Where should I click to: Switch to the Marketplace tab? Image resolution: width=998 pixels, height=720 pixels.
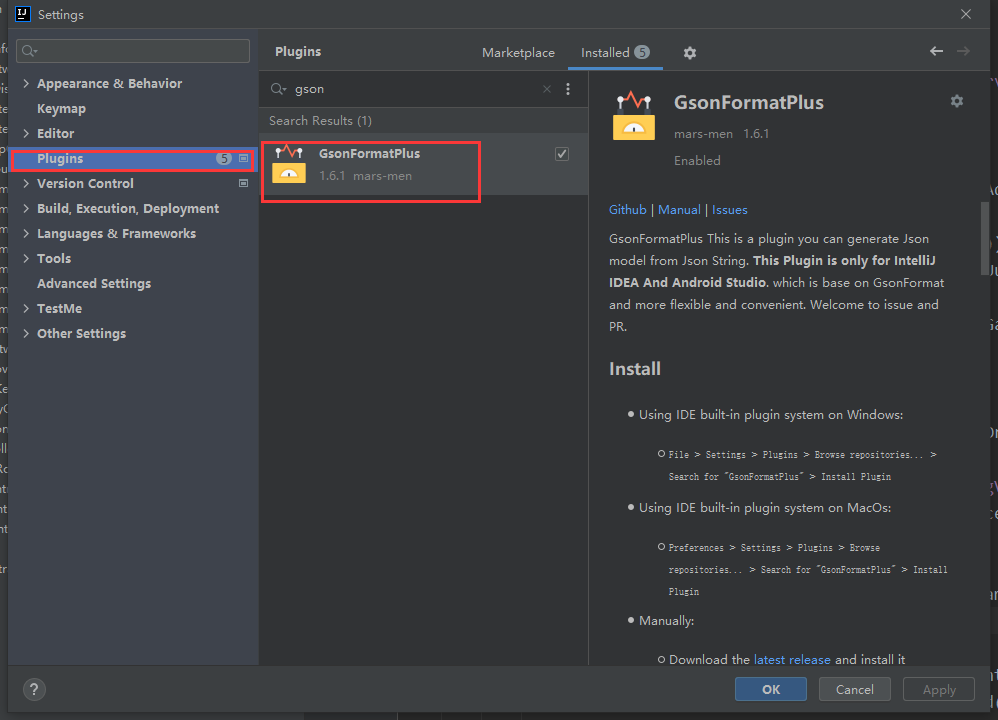tap(518, 53)
